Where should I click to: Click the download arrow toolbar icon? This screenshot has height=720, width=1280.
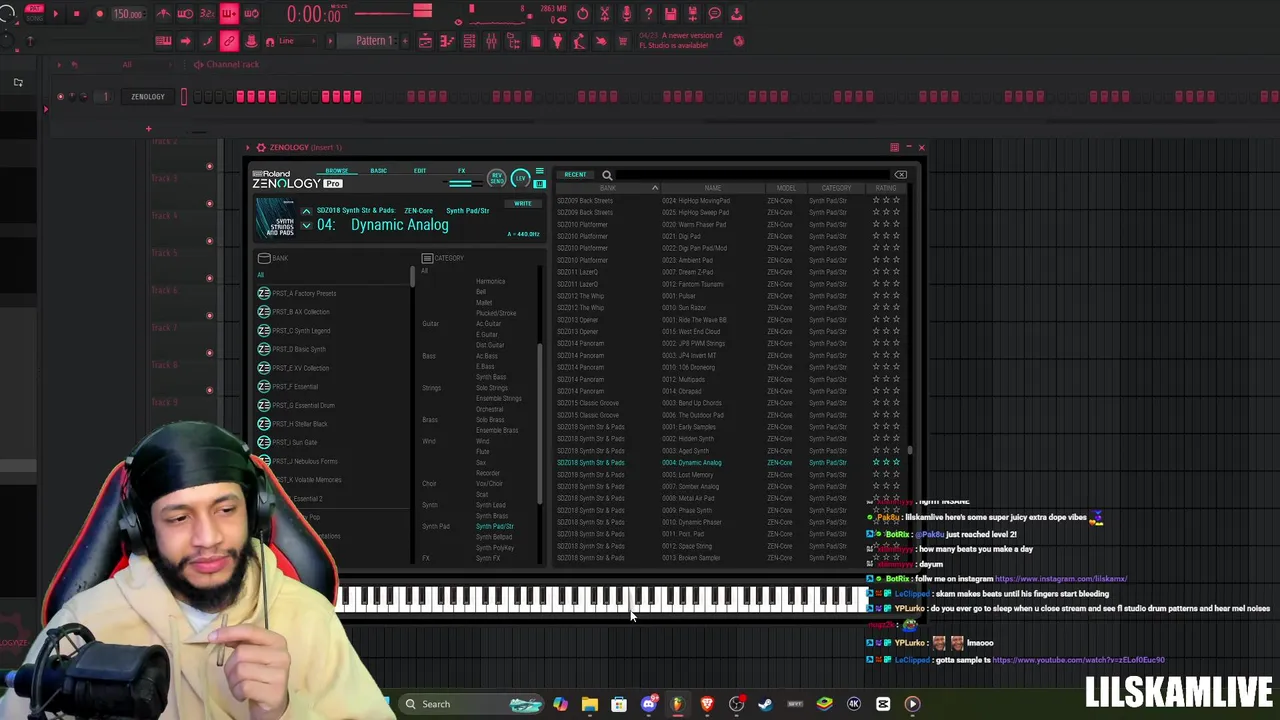pos(737,14)
